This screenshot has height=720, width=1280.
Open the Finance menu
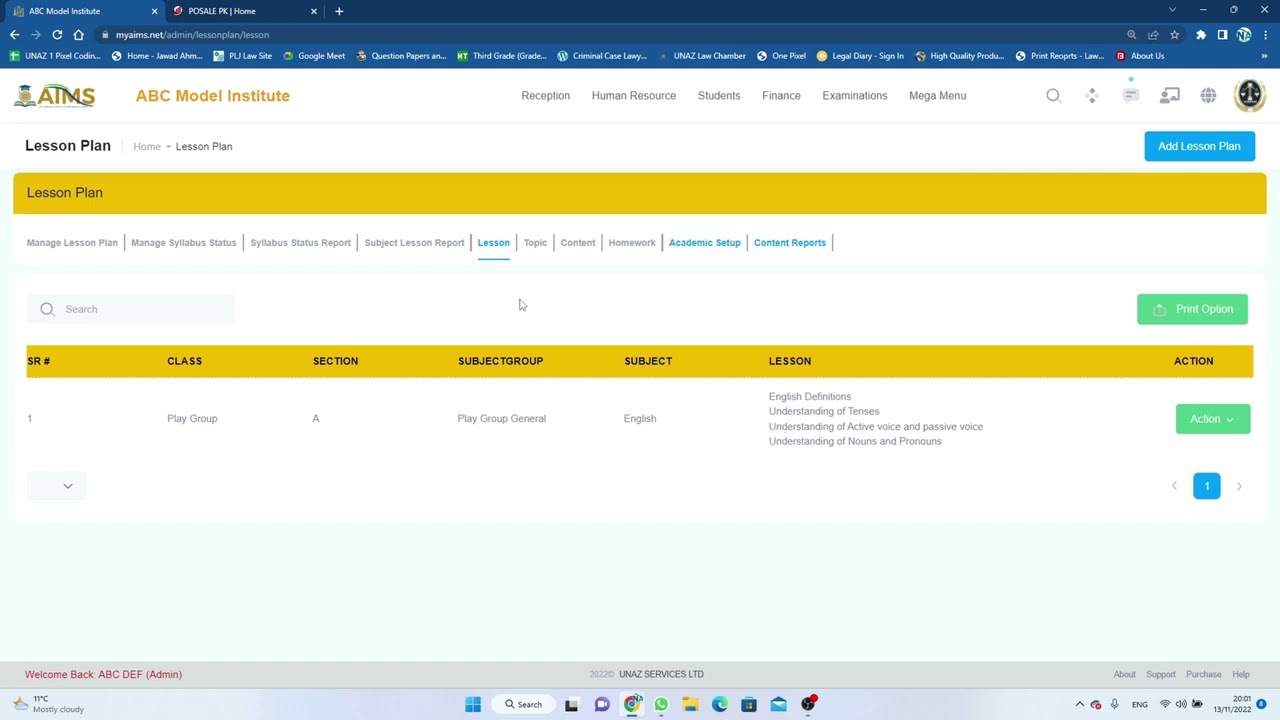pyautogui.click(x=781, y=96)
